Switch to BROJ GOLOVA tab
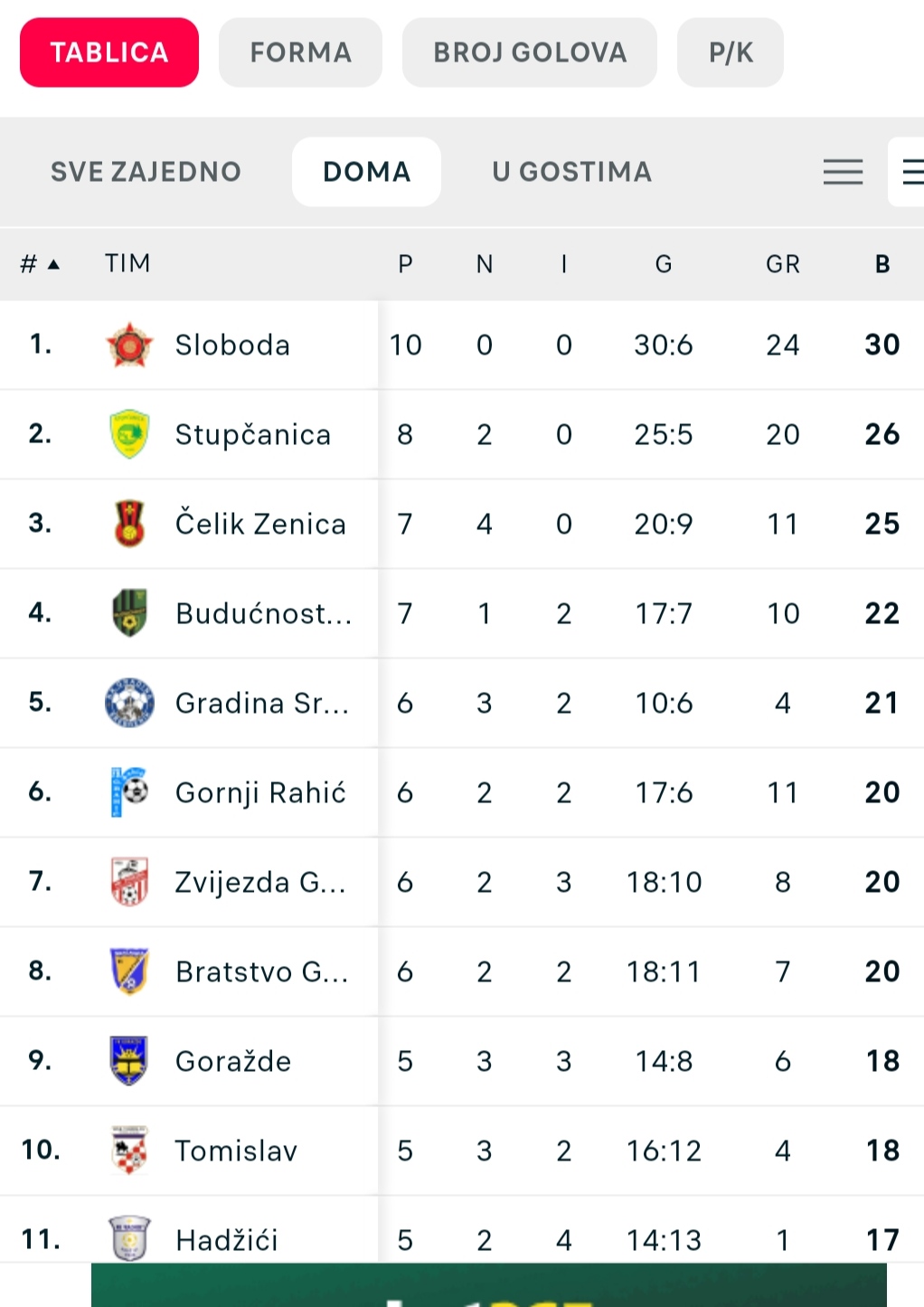The width and height of the screenshot is (924, 1307). tap(530, 52)
